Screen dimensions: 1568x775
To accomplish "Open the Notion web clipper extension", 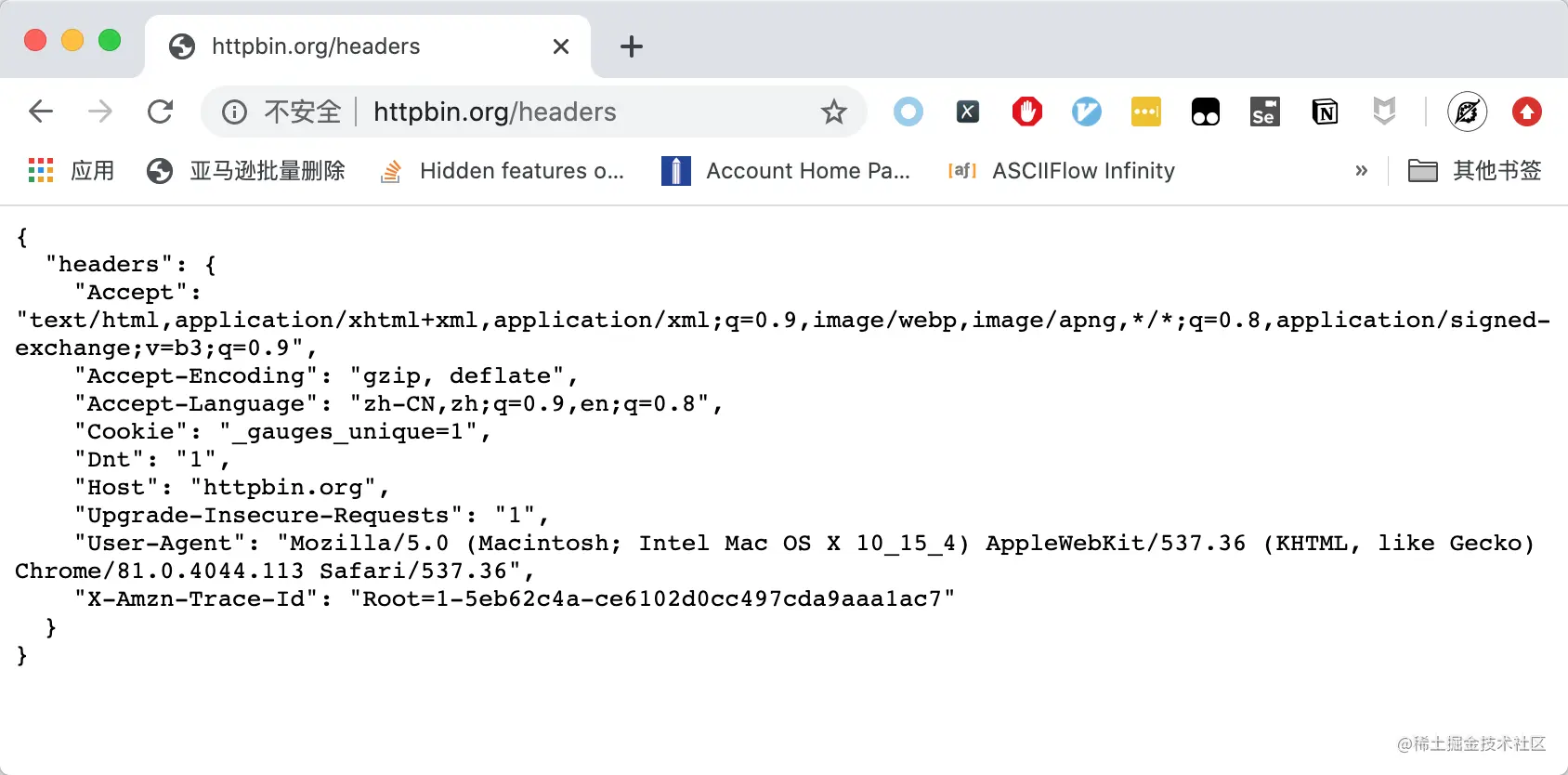I will point(1325,112).
